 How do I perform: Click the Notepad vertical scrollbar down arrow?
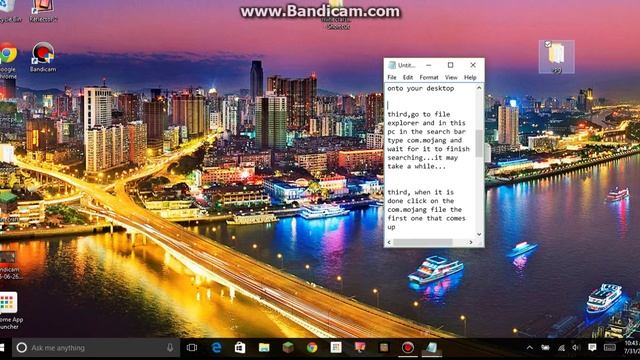point(479,234)
